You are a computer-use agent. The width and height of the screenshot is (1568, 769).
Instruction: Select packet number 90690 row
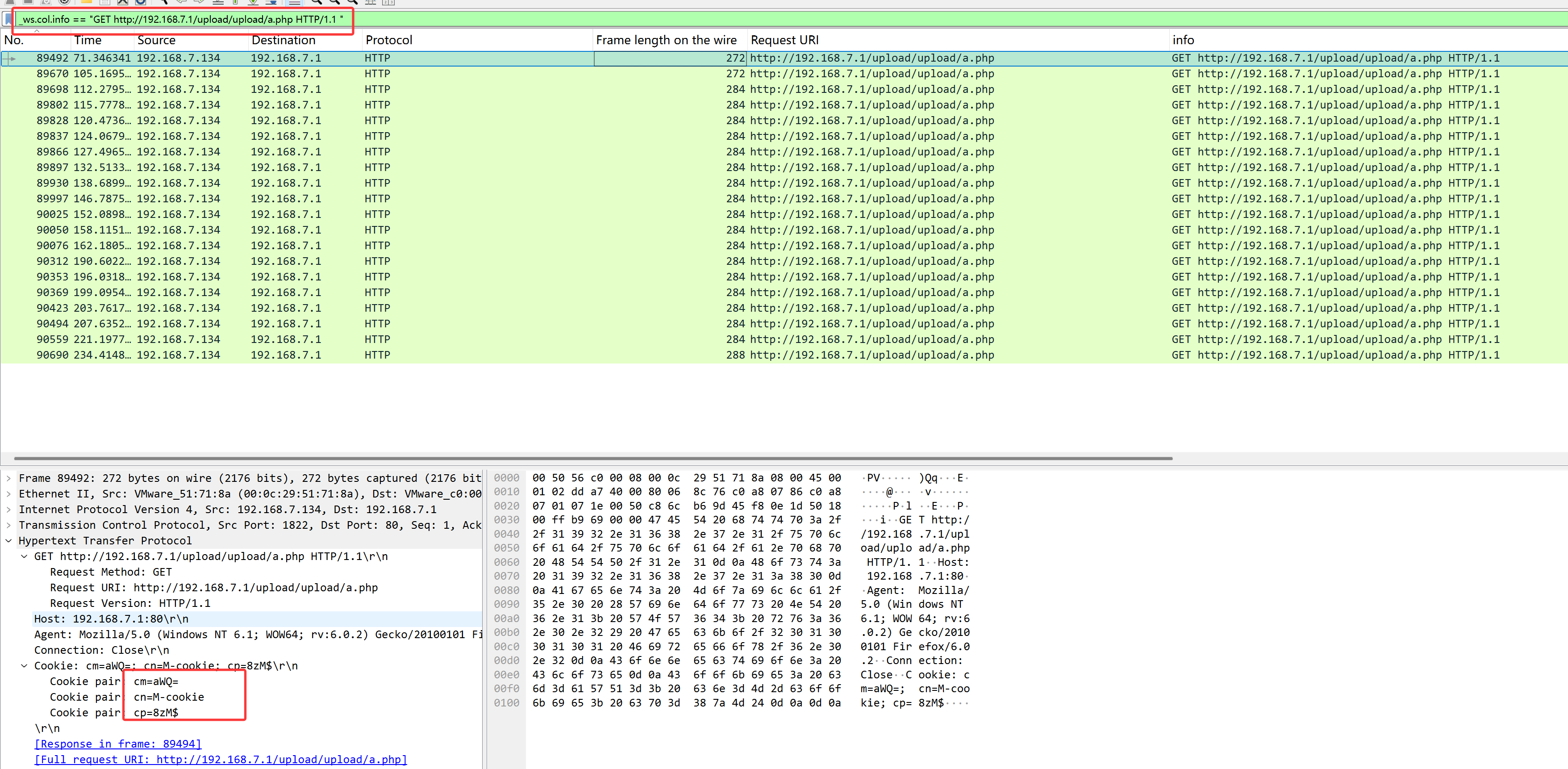coord(243,355)
